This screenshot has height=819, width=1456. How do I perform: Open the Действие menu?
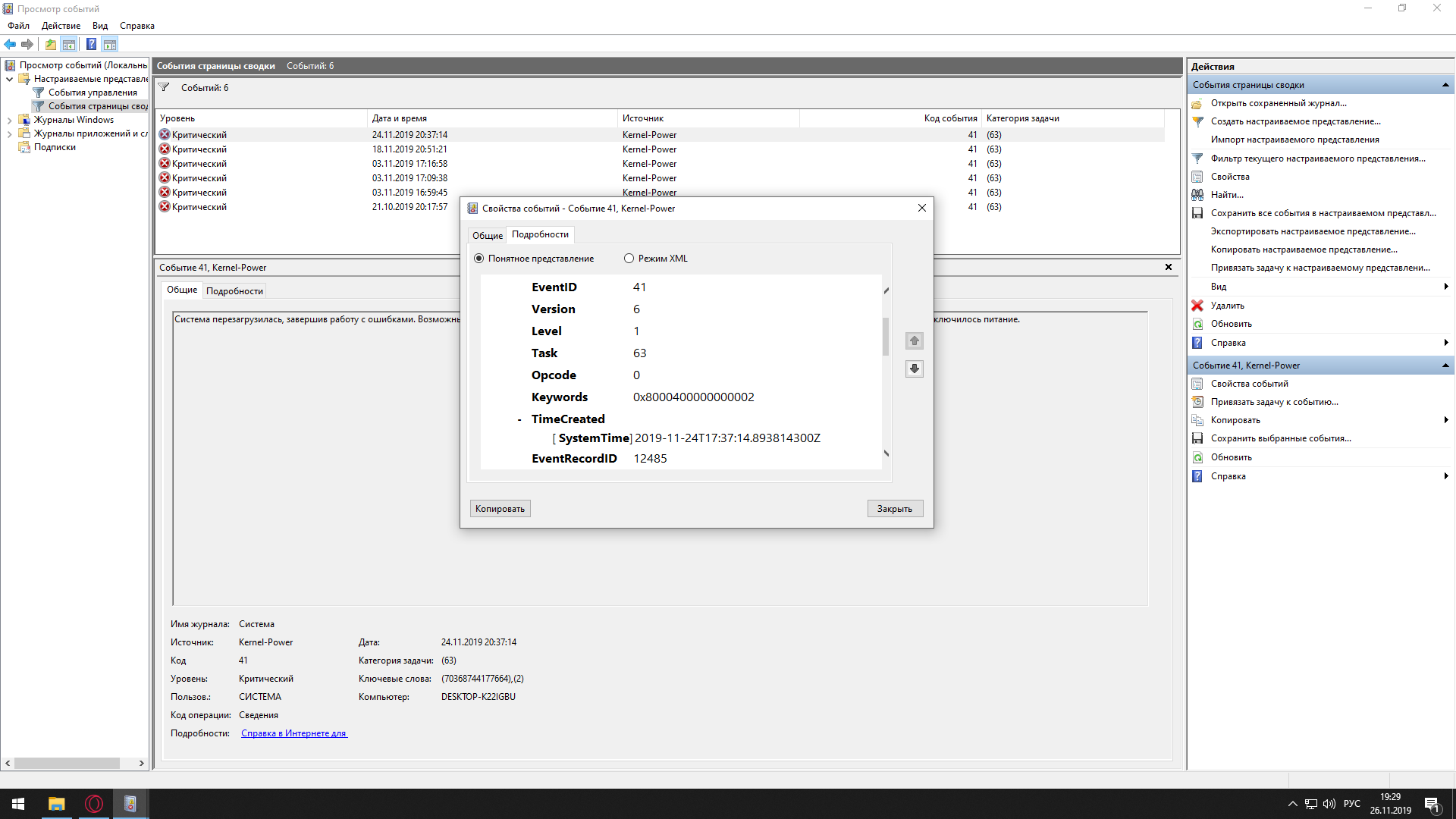[61, 26]
